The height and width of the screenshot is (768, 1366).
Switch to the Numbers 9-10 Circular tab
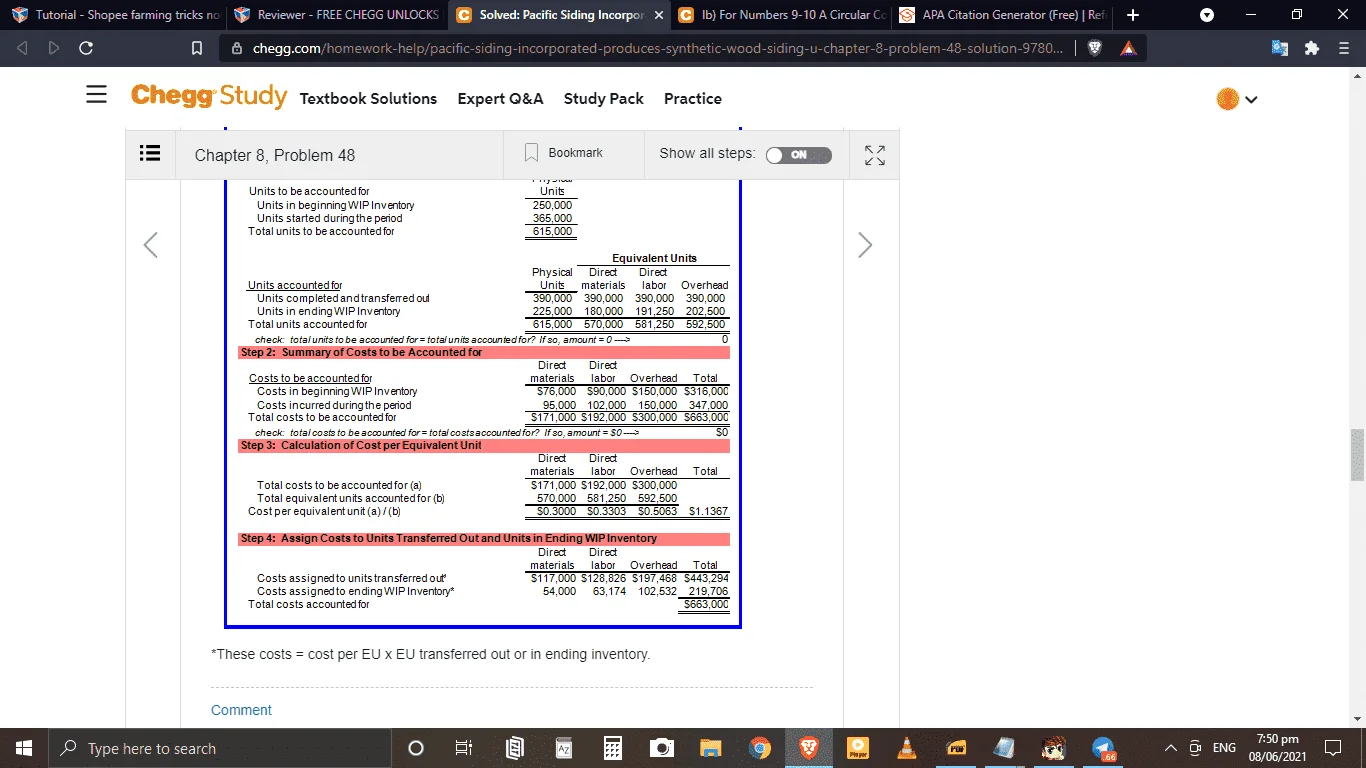pyautogui.click(x=782, y=15)
